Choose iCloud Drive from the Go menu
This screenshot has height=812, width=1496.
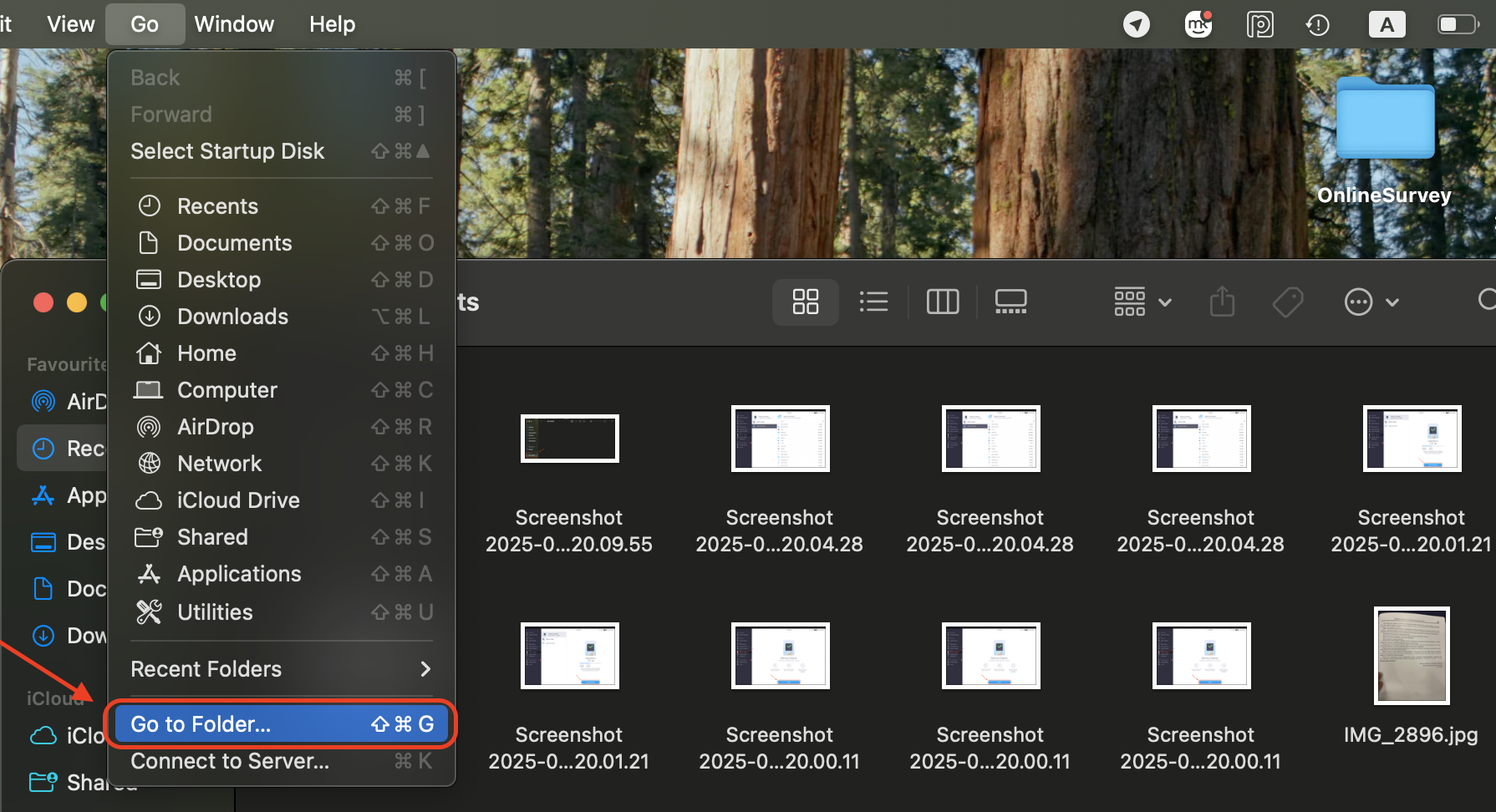tap(238, 500)
